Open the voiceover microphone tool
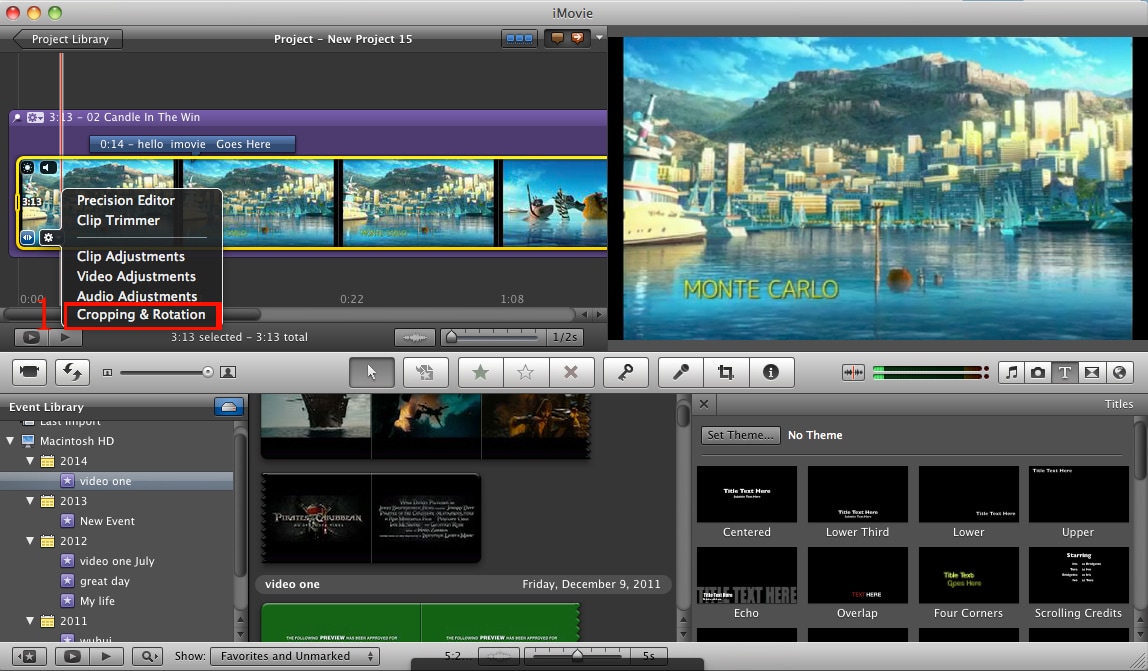This screenshot has height=671, width=1148. pos(681,372)
